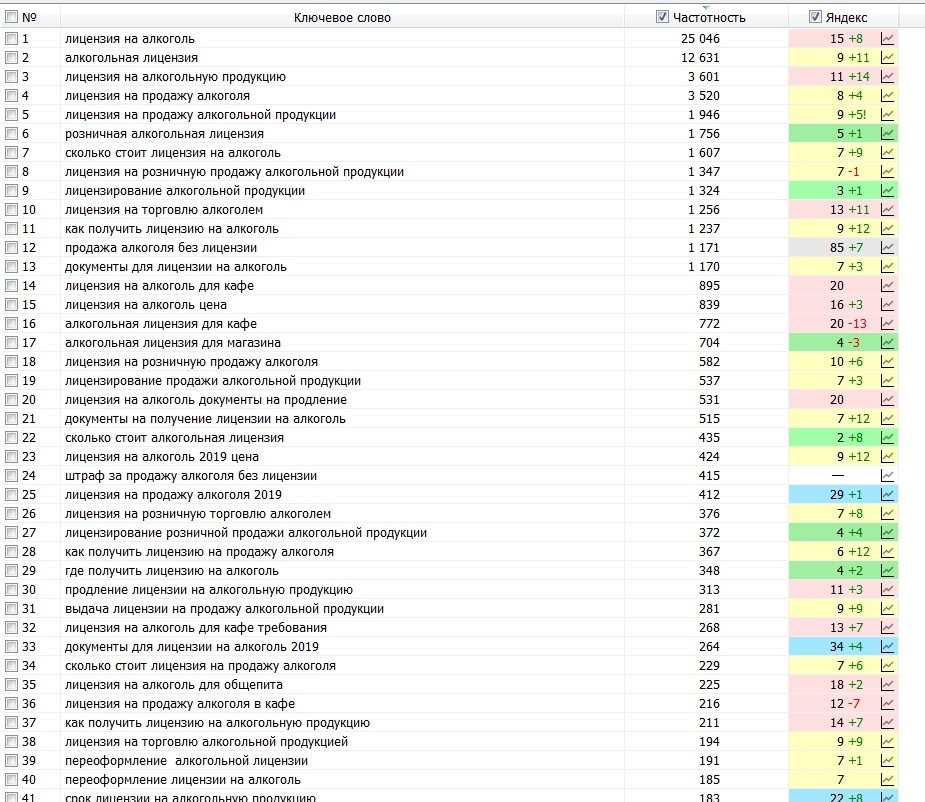
Task: Select keyword 'лицензия на алкоголь 2019 цена'
Action: 162,457
